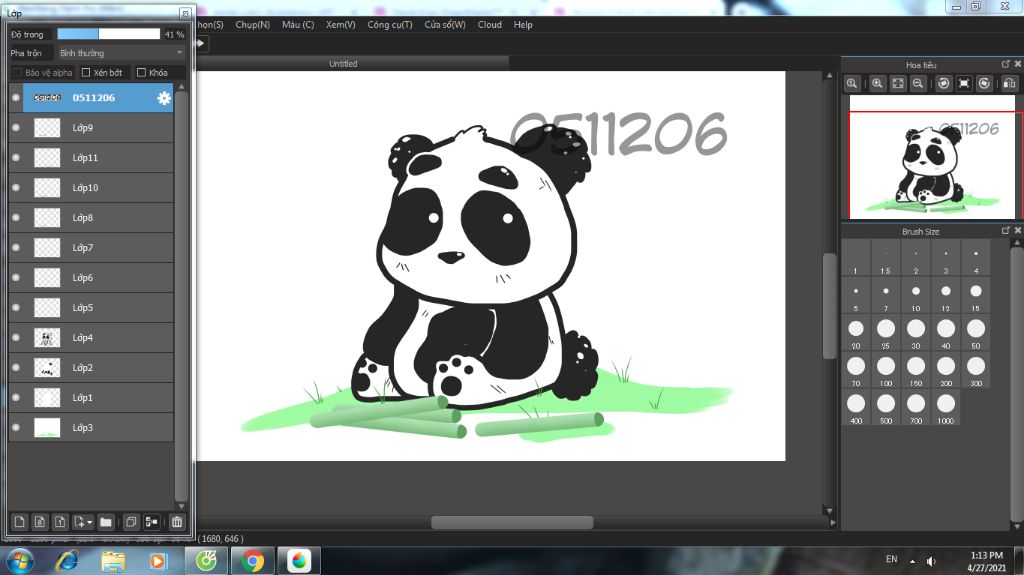Zoom out using navigator magnifier minus

(918, 84)
